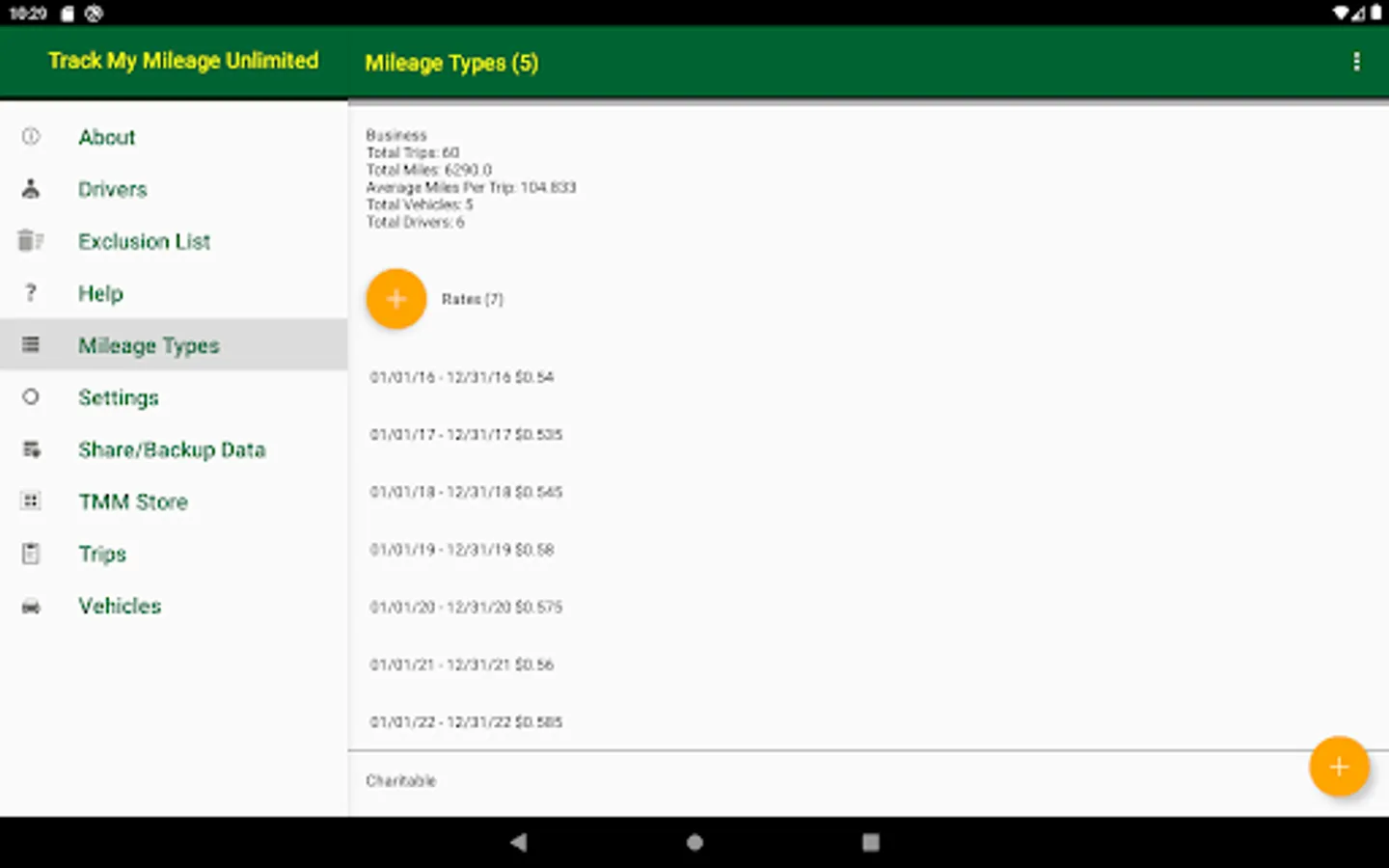Tap the Settings circle icon
This screenshot has width=1389, height=868.
(31, 396)
